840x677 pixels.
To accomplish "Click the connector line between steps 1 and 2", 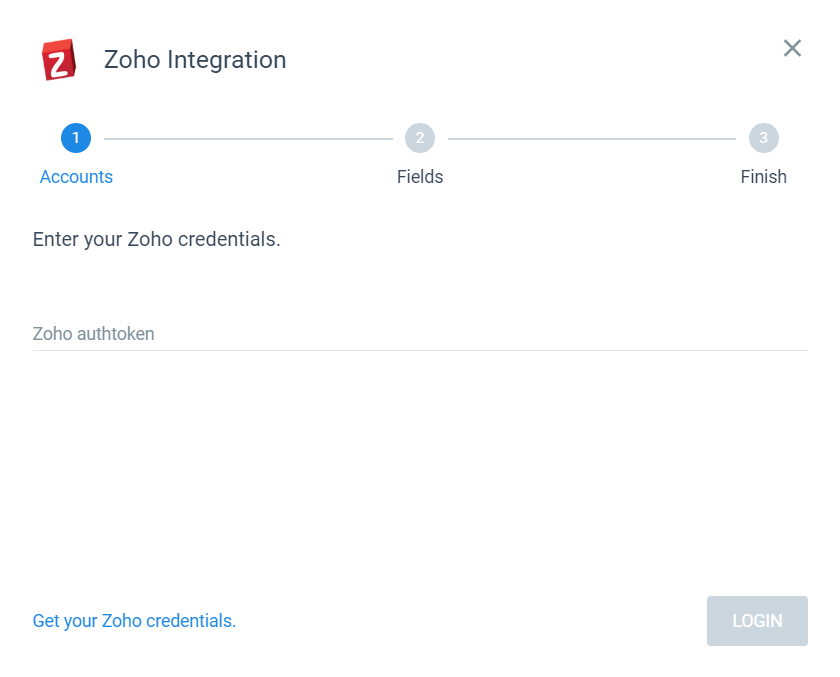I will (x=248, y=139).
